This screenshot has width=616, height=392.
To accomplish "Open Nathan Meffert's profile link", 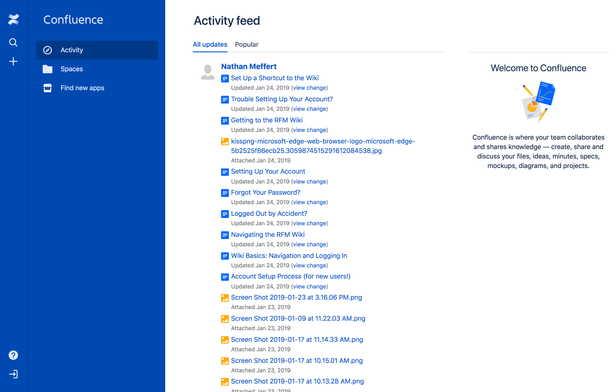I will point(249,66).
